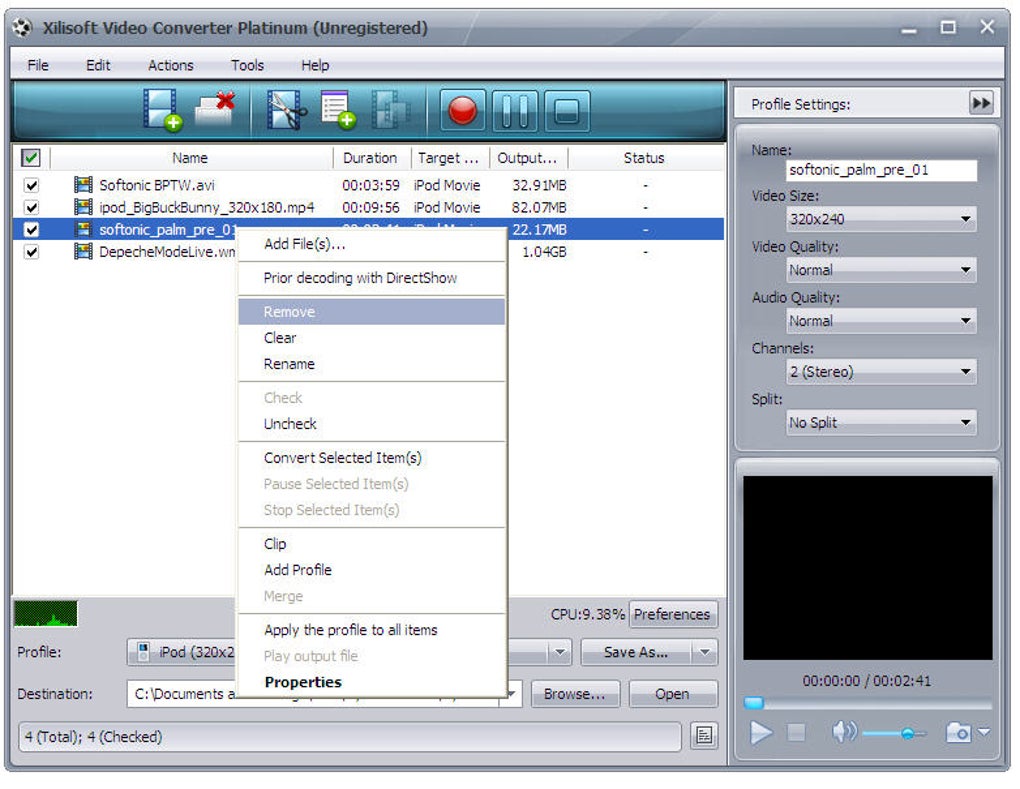Click the preview seek slider handle
This screenshot has width=1020, height=789.
pos(753,702)
